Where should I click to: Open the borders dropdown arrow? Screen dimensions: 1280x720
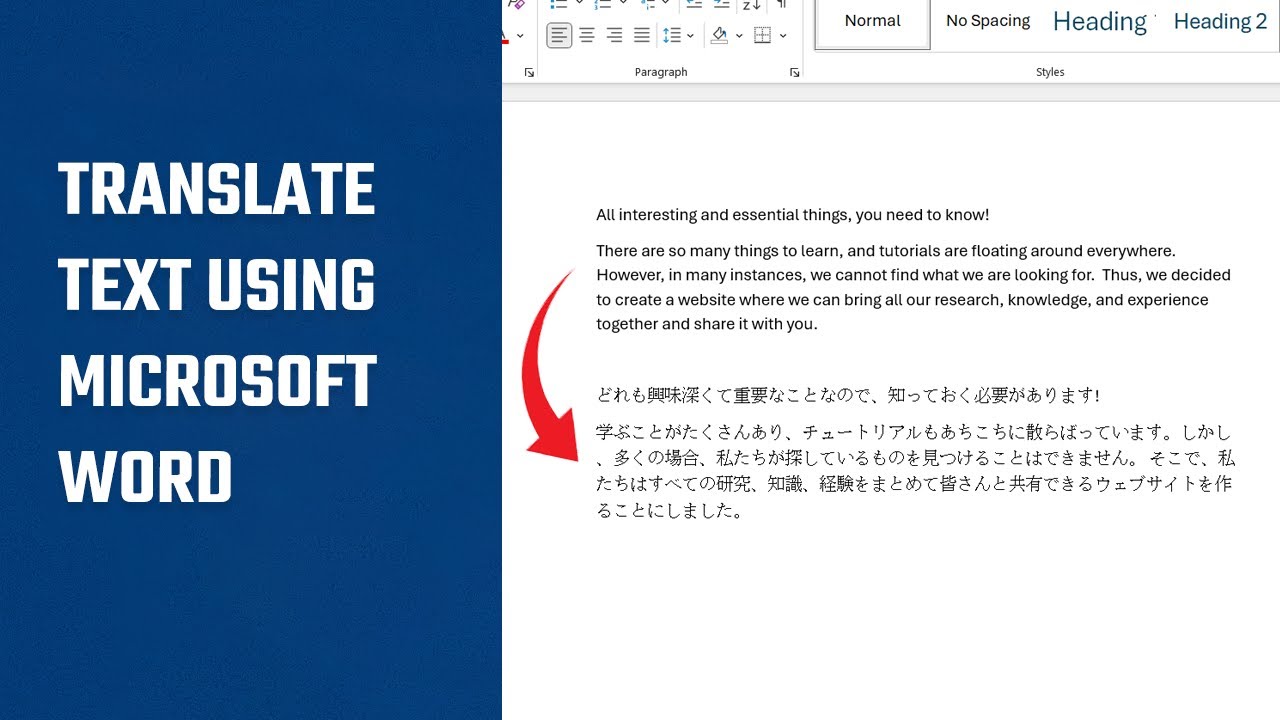pos(783,36)
